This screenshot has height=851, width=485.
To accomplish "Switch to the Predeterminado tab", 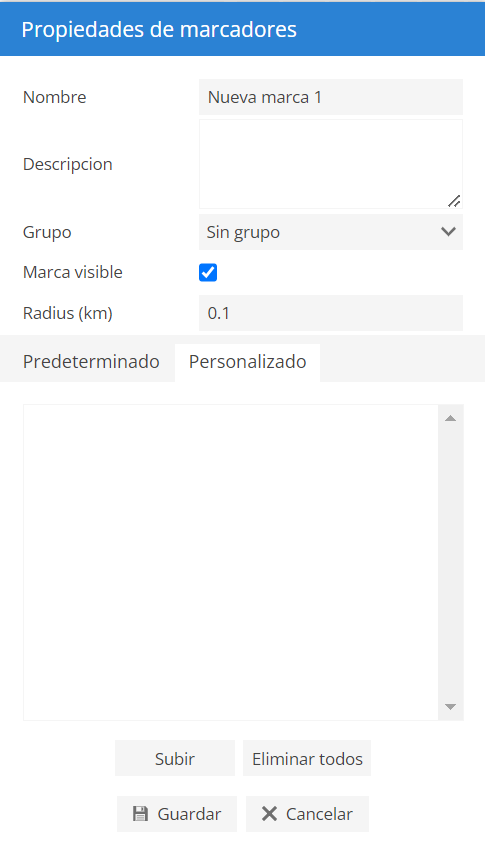I will point(91,361).
